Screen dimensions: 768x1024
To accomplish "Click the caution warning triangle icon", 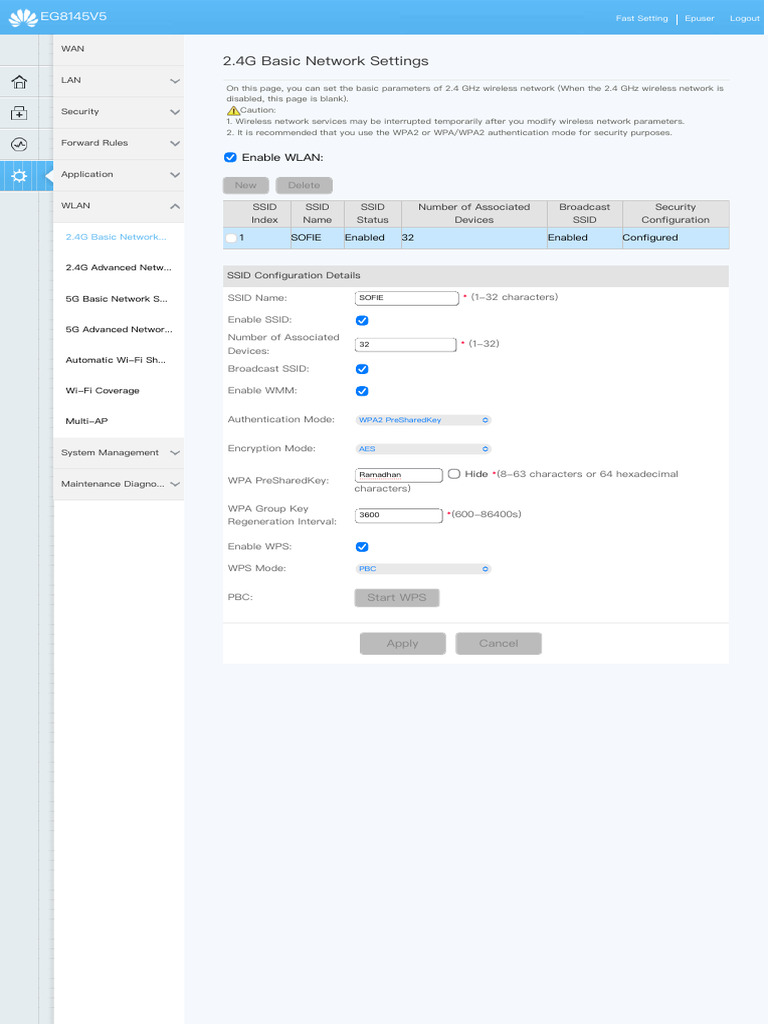I will point(233,110).
